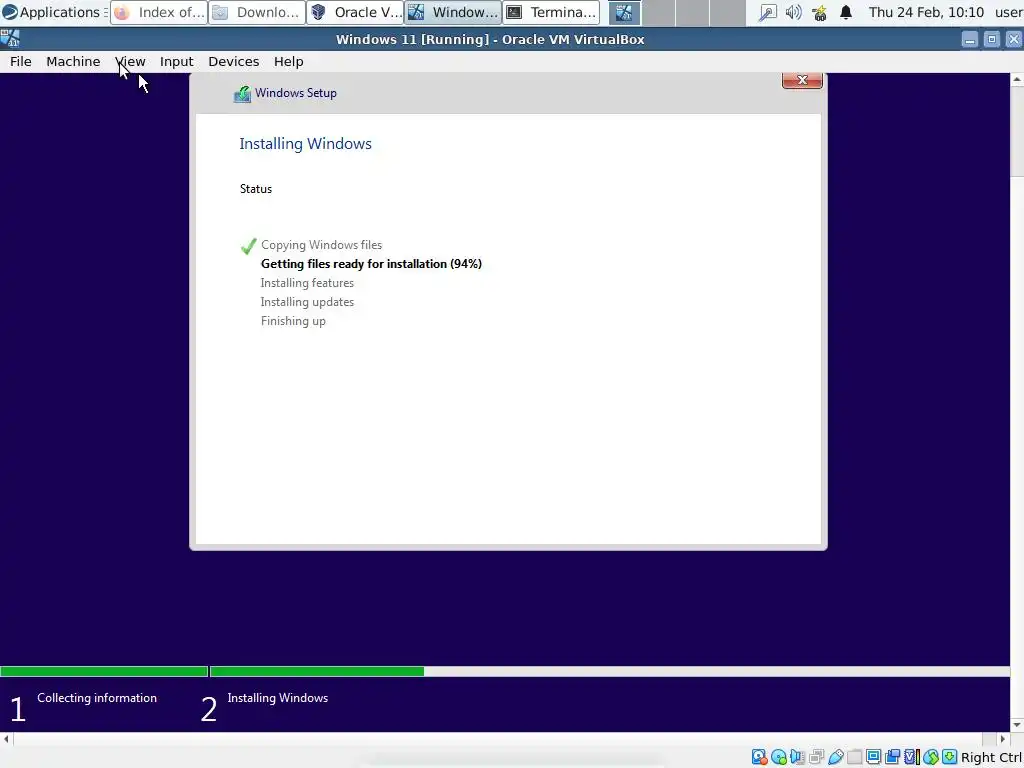Open the File menu in VirtualBox

pyautogui.click(x=20, y=61)
